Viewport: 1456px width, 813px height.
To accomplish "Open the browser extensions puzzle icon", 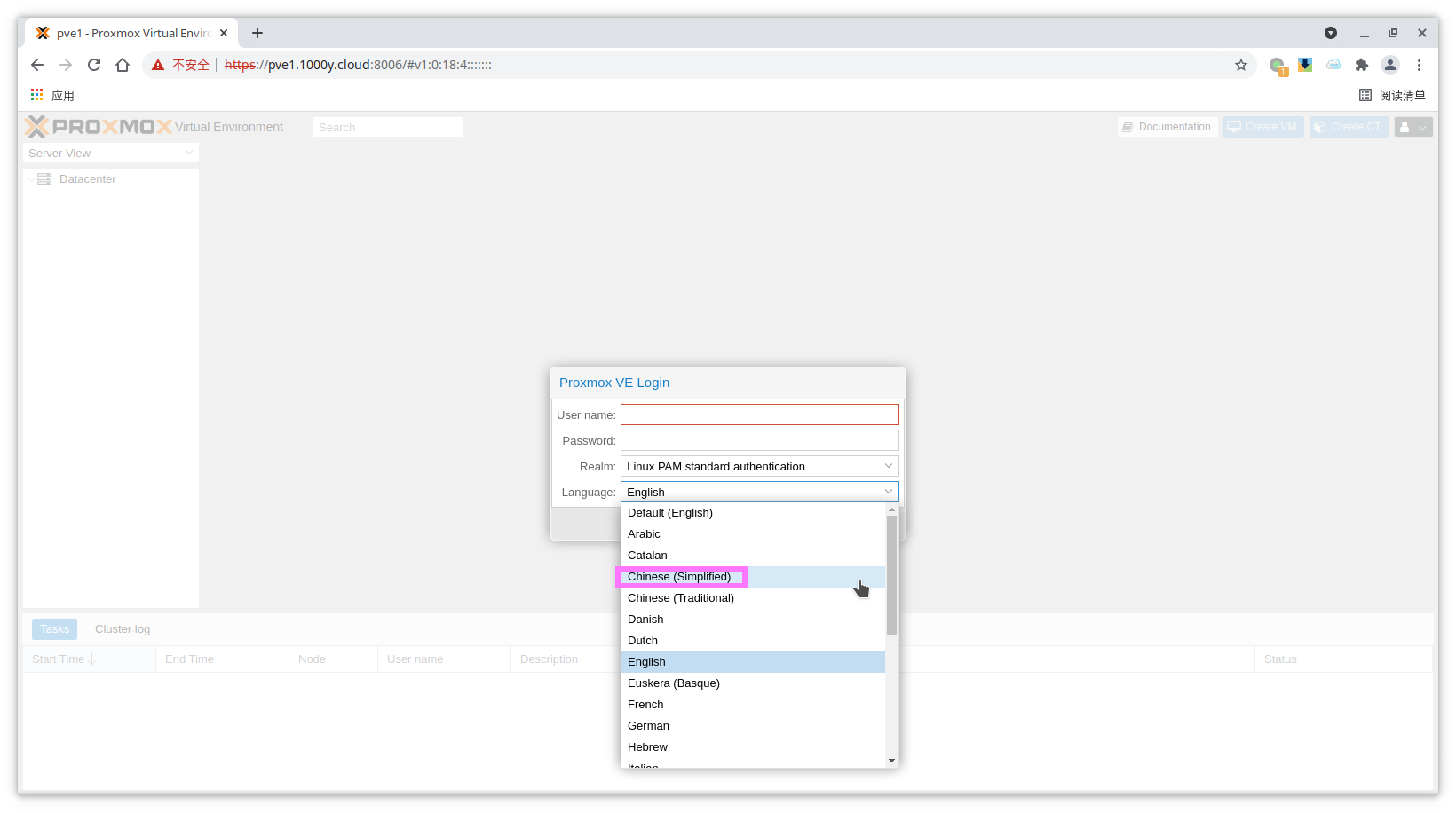I will click(1361, 65).
